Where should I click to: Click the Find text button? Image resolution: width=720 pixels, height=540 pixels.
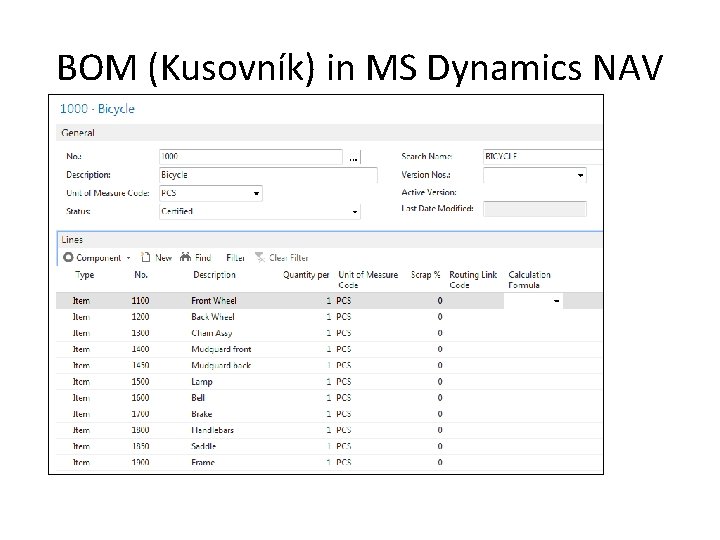[x=203, y=258]
